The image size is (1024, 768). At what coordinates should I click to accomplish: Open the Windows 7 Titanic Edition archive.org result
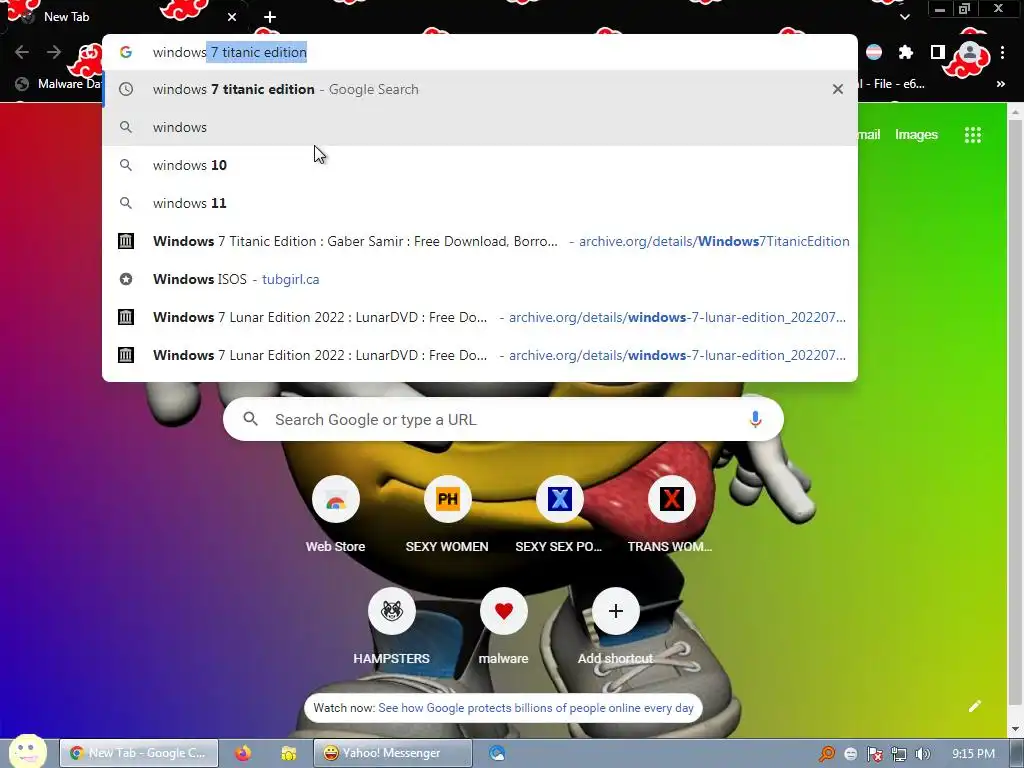480,241
